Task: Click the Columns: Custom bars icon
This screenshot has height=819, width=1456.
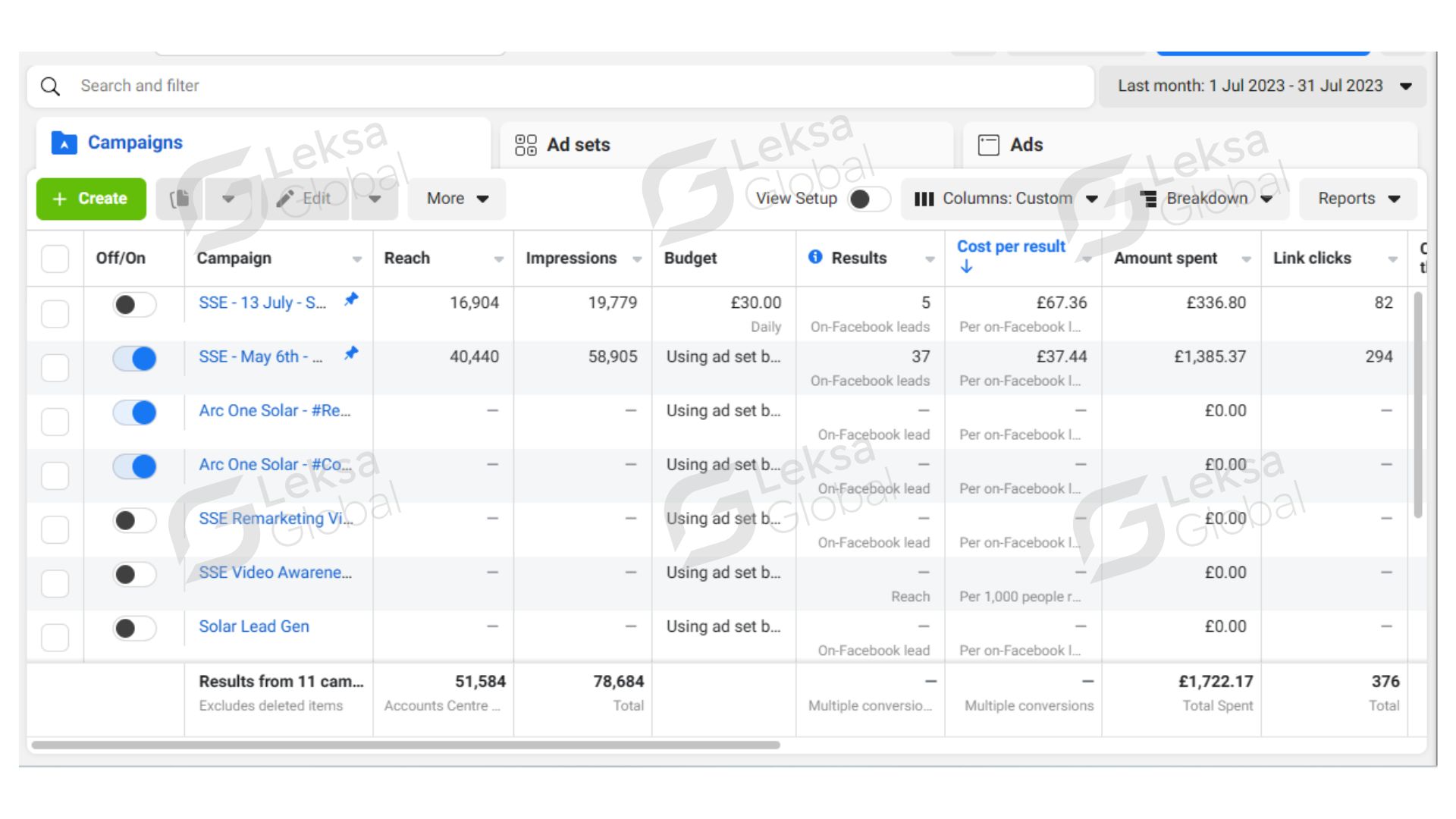Action: [924, 199]
